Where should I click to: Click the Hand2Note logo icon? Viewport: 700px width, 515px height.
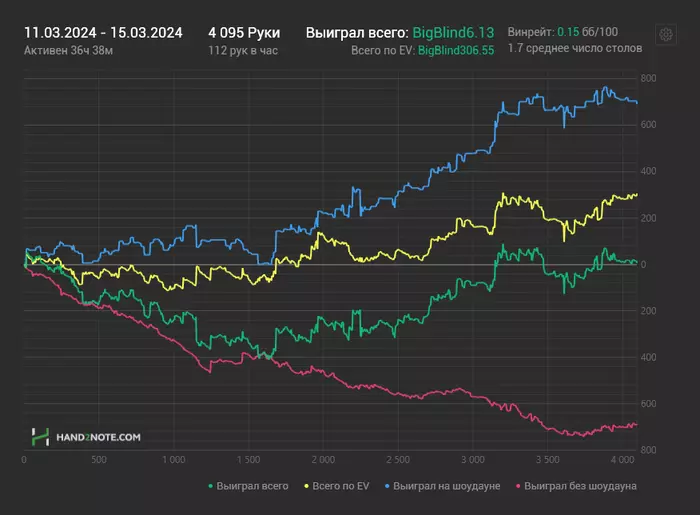click(40, 437)
